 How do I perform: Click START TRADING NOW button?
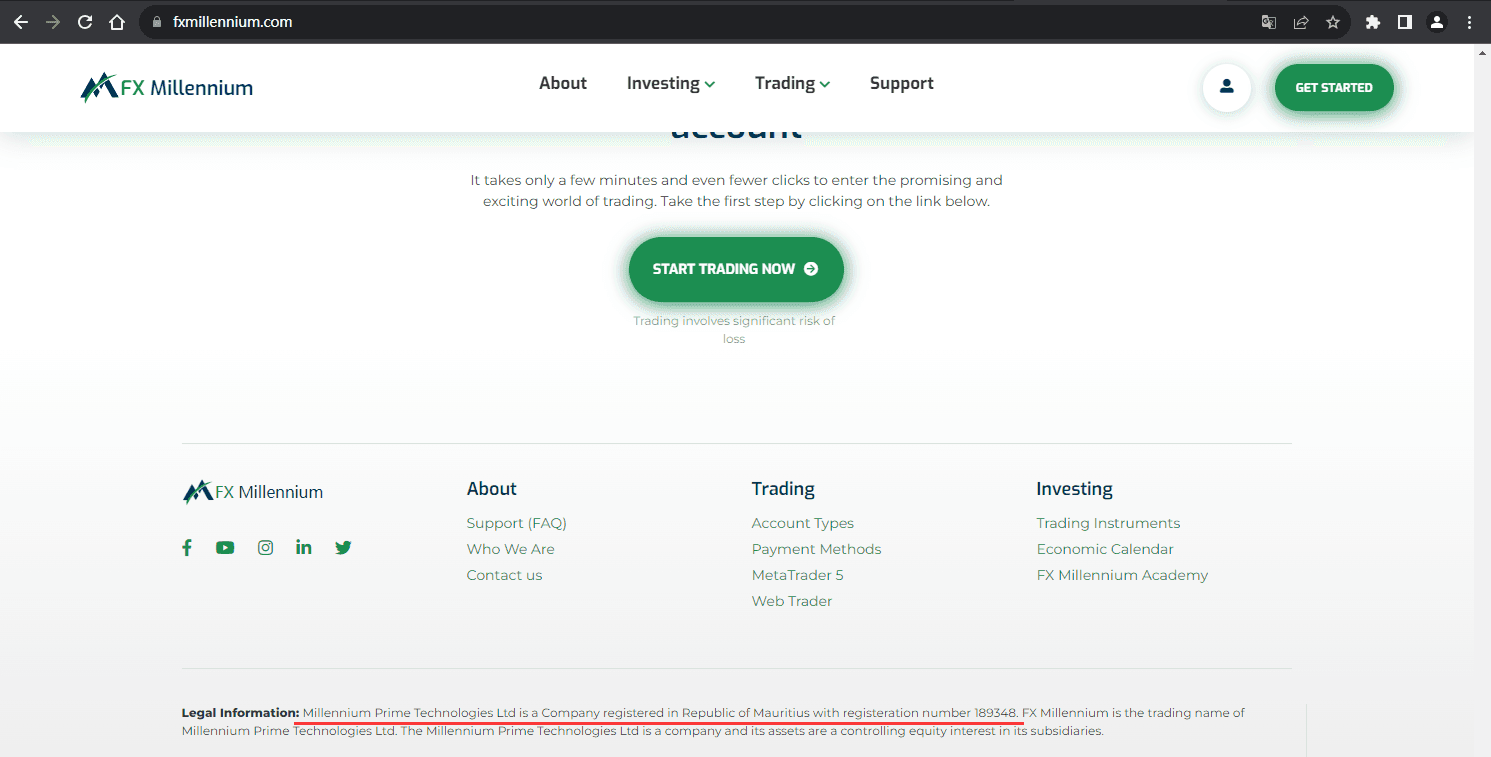click(x=736, y=269)
